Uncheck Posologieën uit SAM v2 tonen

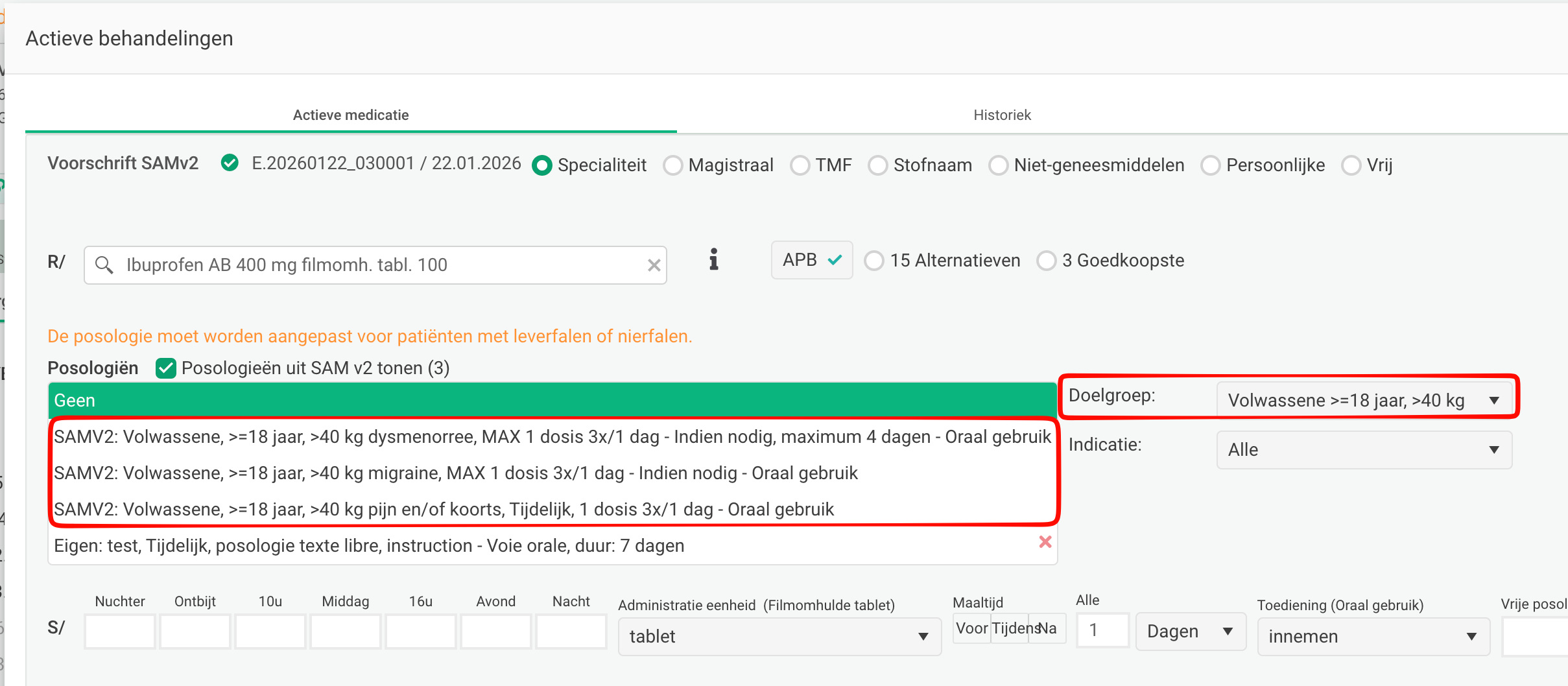pos(166,368)
